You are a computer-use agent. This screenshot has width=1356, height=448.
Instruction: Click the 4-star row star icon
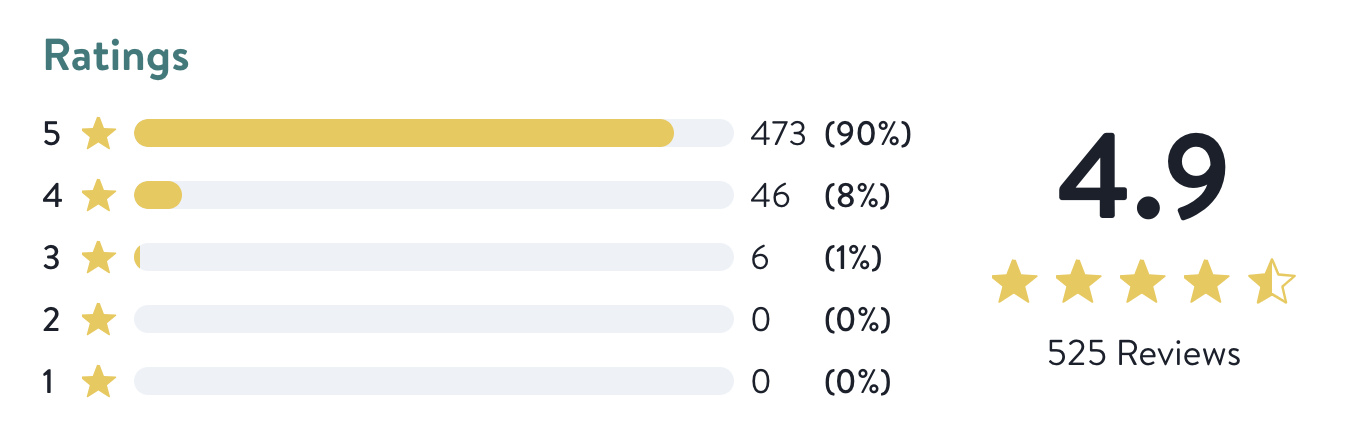point(98,196)
